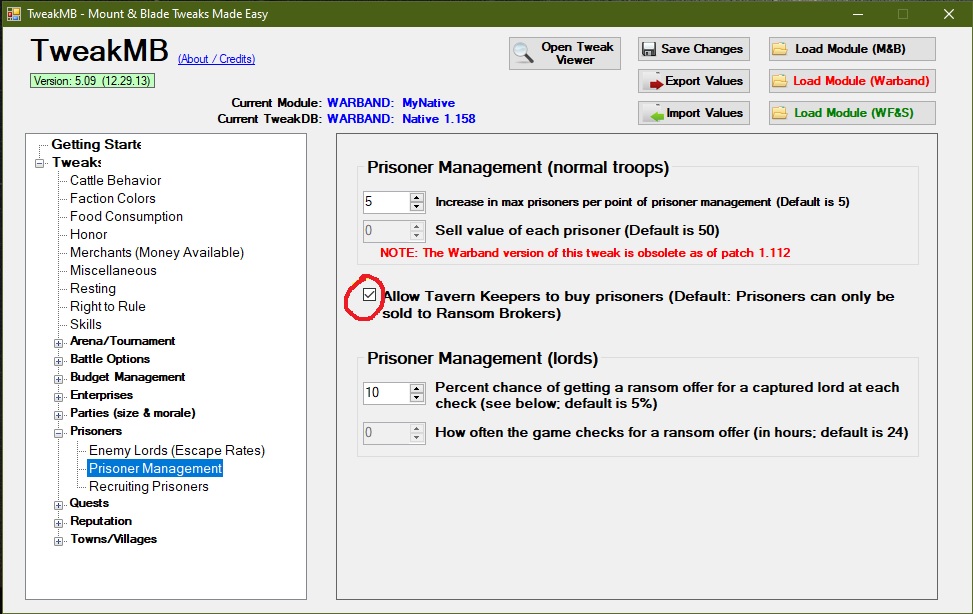Select Right to Rule tweak

108,306
